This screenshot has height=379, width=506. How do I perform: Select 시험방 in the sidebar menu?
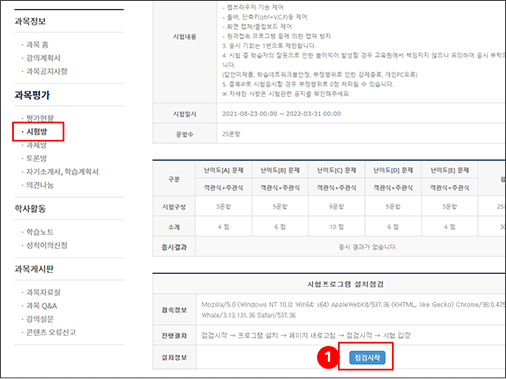(37, 132)
